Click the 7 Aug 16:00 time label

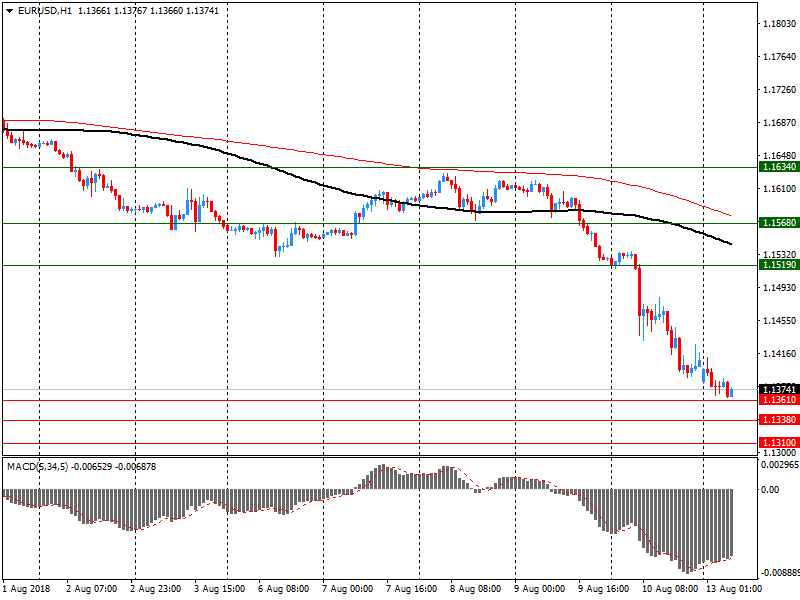[x=412, y=589]
